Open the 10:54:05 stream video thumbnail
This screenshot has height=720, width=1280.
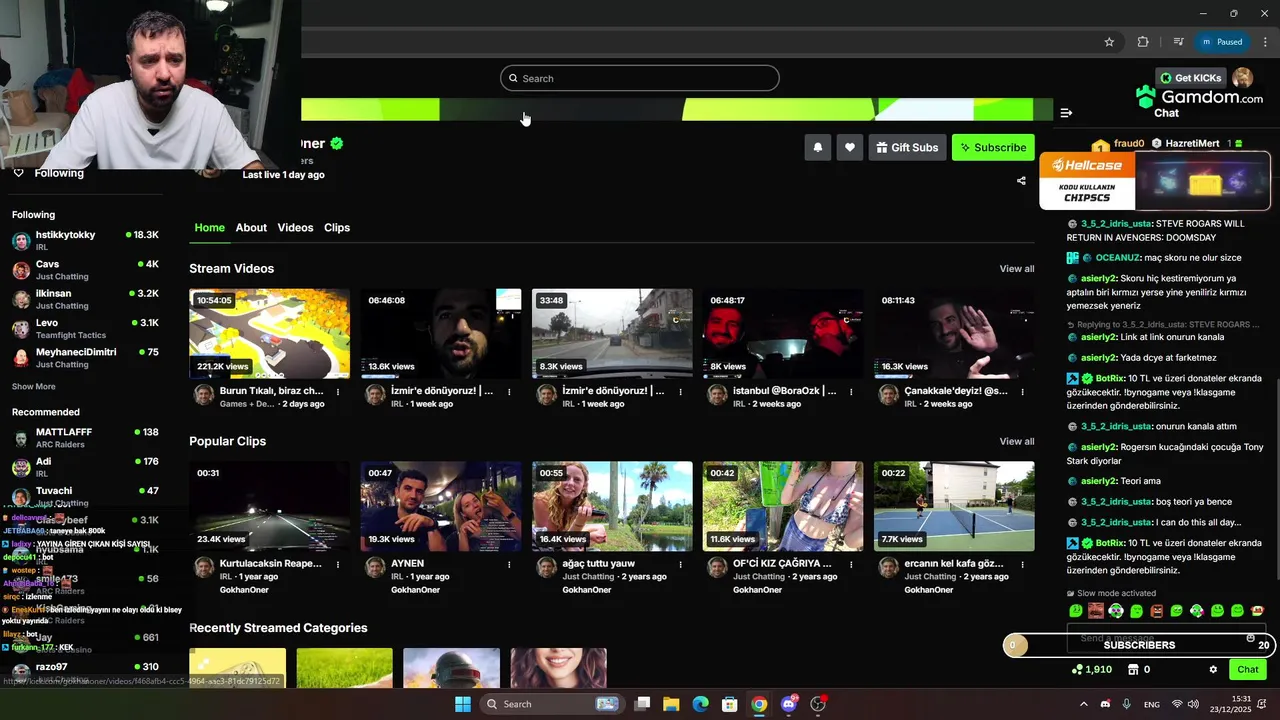pyautogui.click(x=269, y=333)
